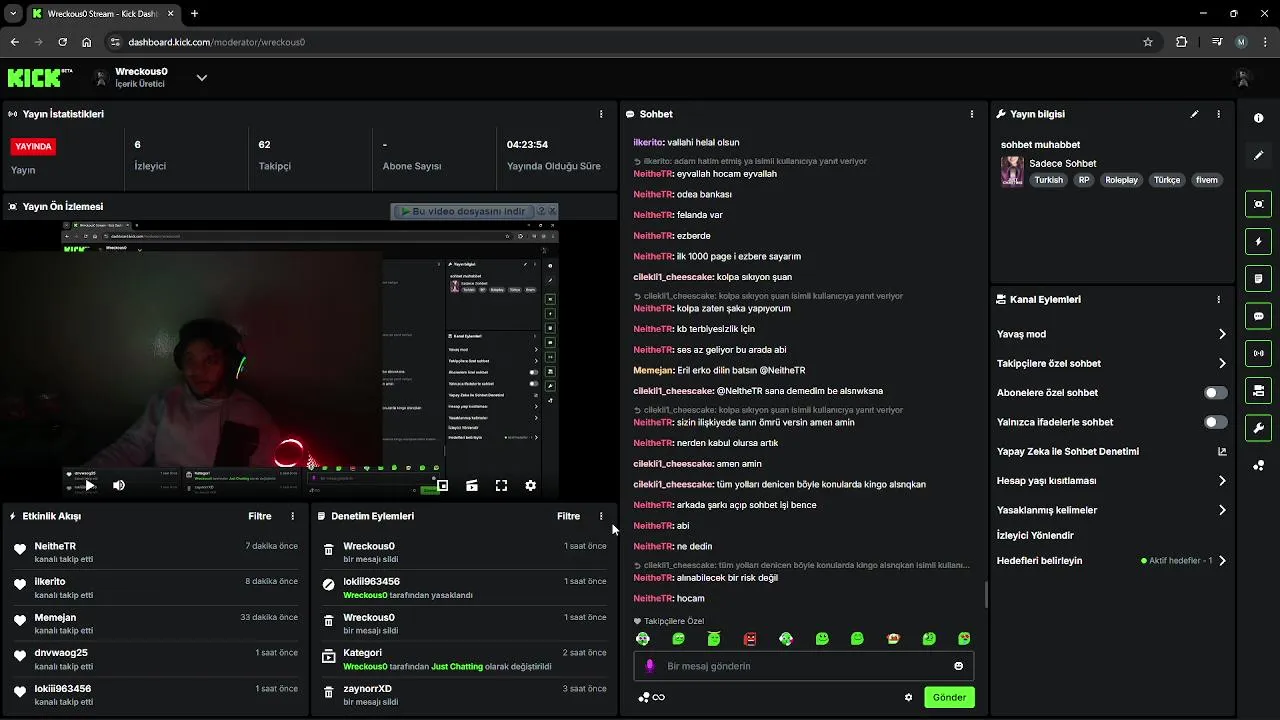Open Etkinlik Akışı options menu
This screenshot has height=720, width=1280.
pyautogui.click(x=293, y=516)
